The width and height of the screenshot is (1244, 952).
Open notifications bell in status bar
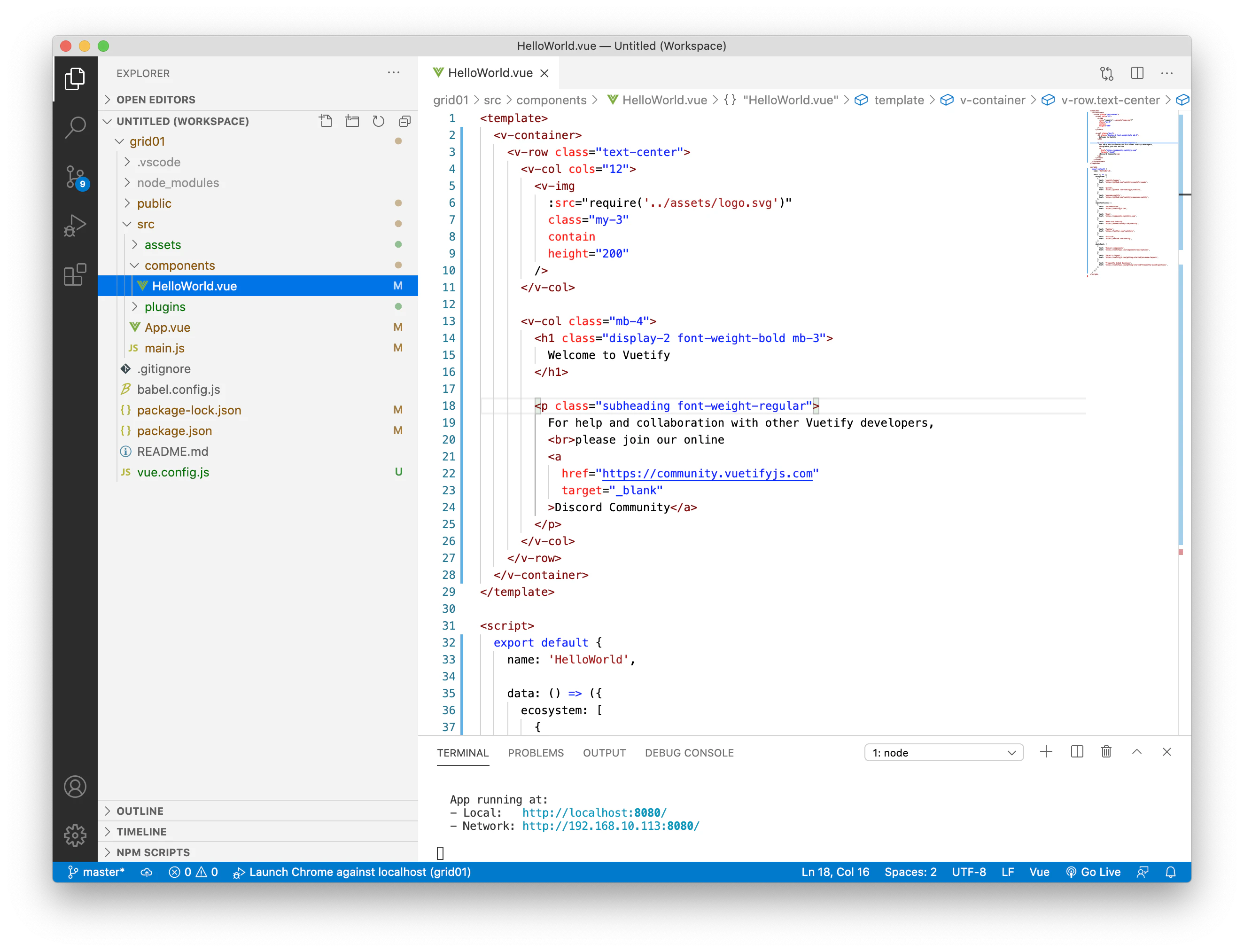[1171, 872]
